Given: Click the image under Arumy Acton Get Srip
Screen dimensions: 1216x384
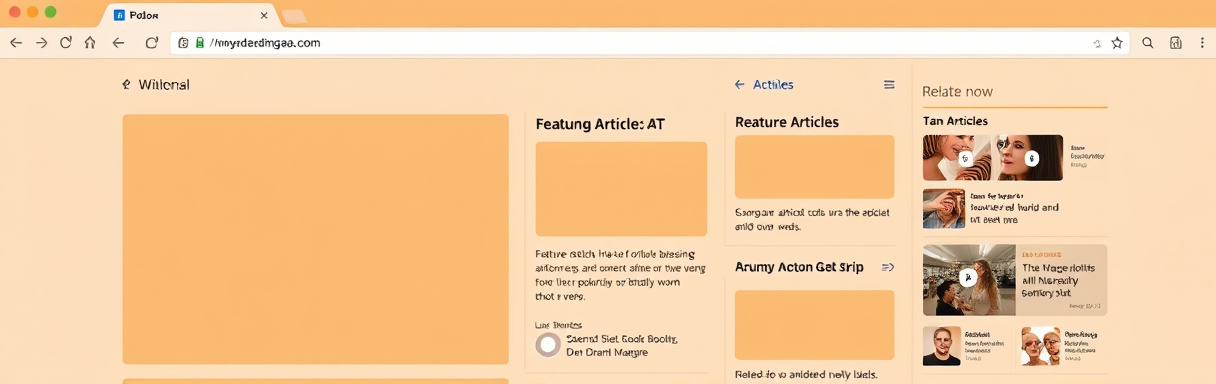Looking at the screenshot, I should coord(814,325).
